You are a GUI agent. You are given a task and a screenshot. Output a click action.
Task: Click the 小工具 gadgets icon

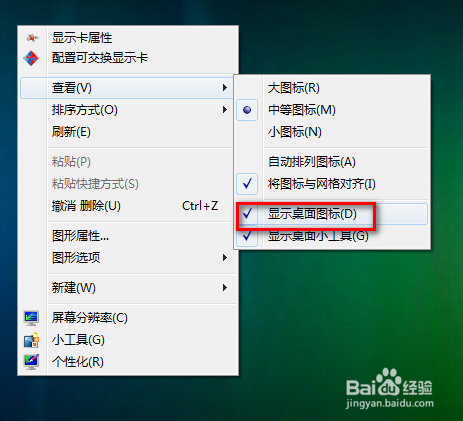coord(31,340)
